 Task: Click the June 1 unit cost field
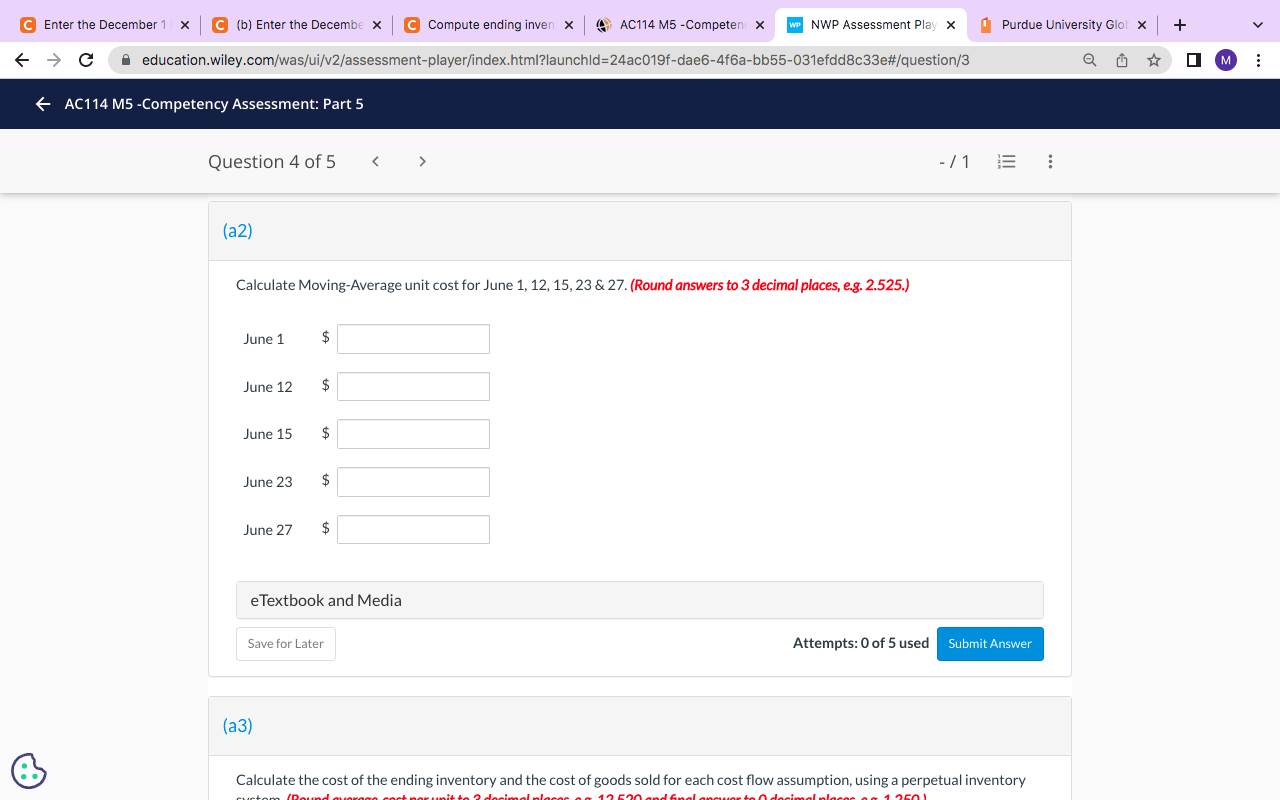413,339
